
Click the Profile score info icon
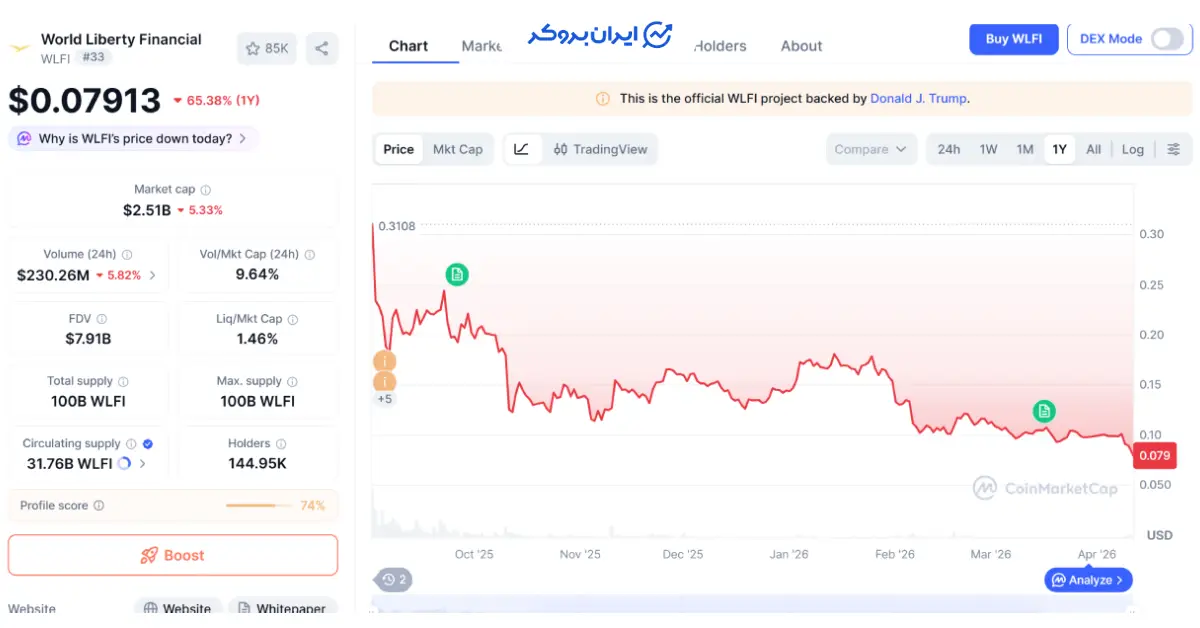point(99,506)
